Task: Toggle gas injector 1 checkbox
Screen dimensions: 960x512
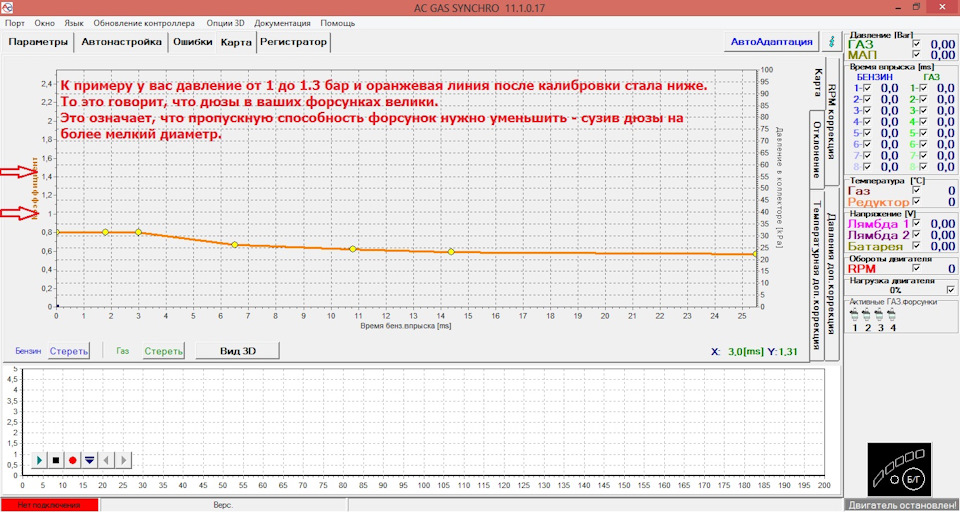Action: tap(923, 88)
